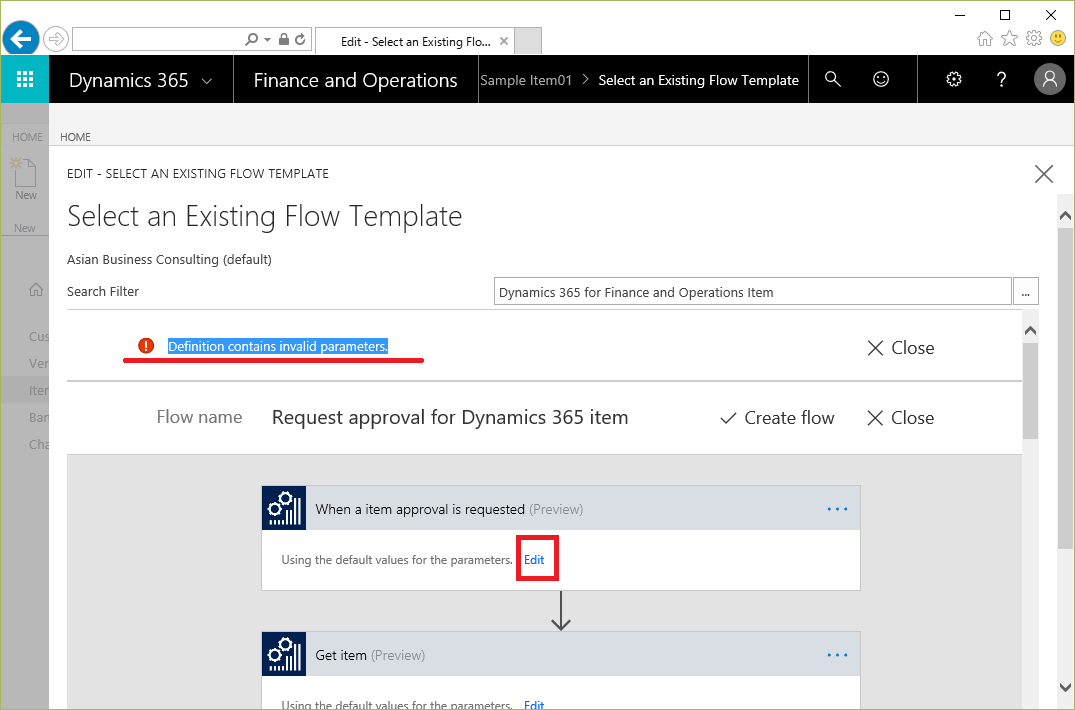Click the address bar refresh icon

[300, 40]
